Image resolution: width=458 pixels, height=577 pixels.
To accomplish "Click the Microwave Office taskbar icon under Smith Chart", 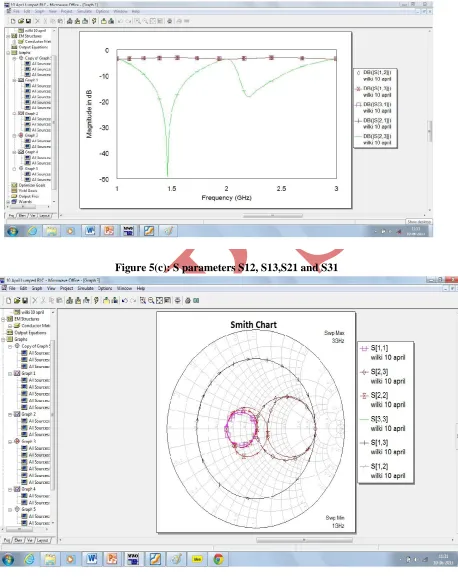I will click(133, 559).
